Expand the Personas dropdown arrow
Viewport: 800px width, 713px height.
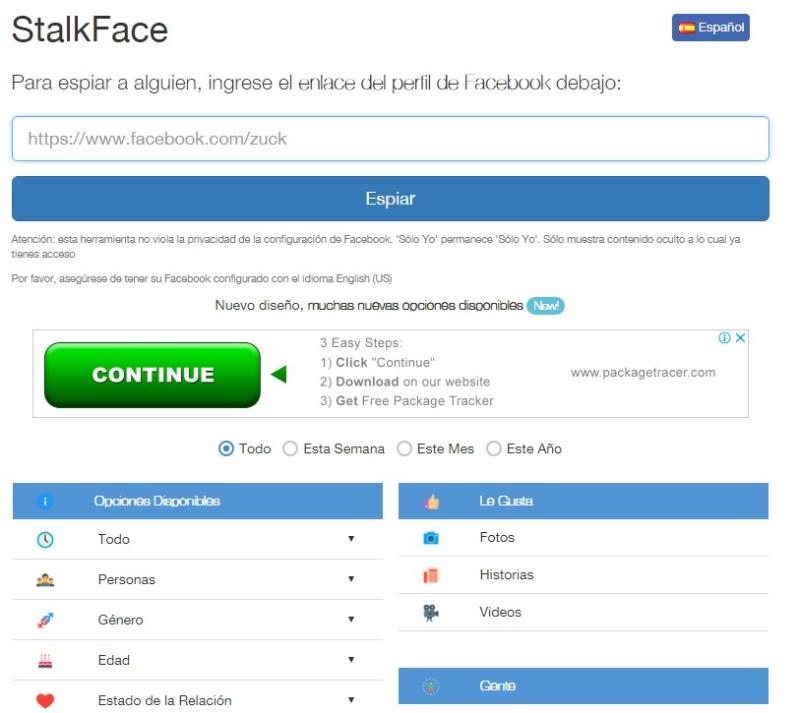[x=351, y=579]
